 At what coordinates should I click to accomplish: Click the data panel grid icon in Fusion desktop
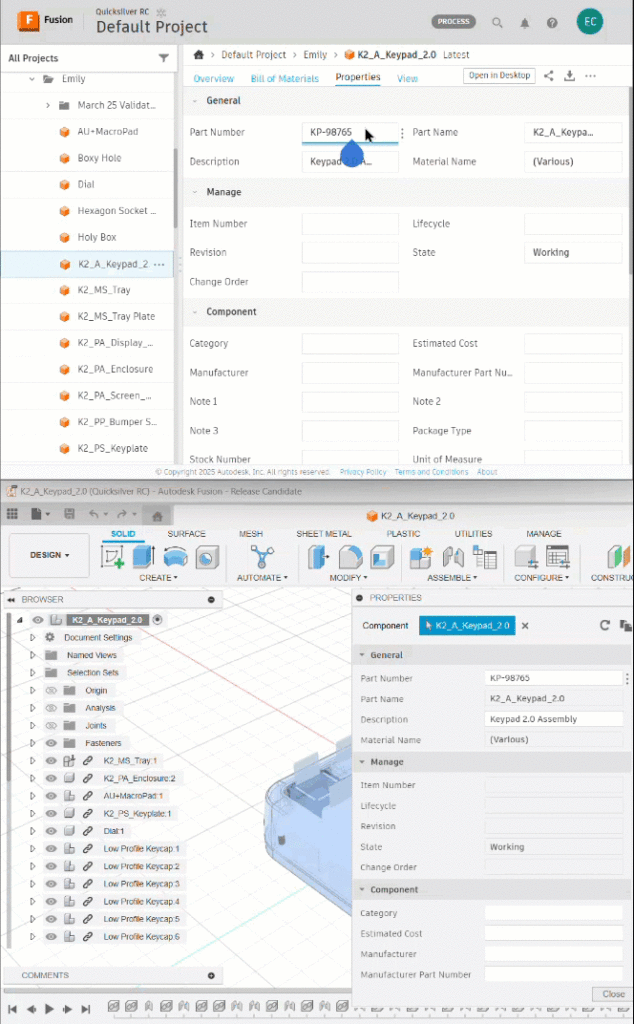click(12, 514)
